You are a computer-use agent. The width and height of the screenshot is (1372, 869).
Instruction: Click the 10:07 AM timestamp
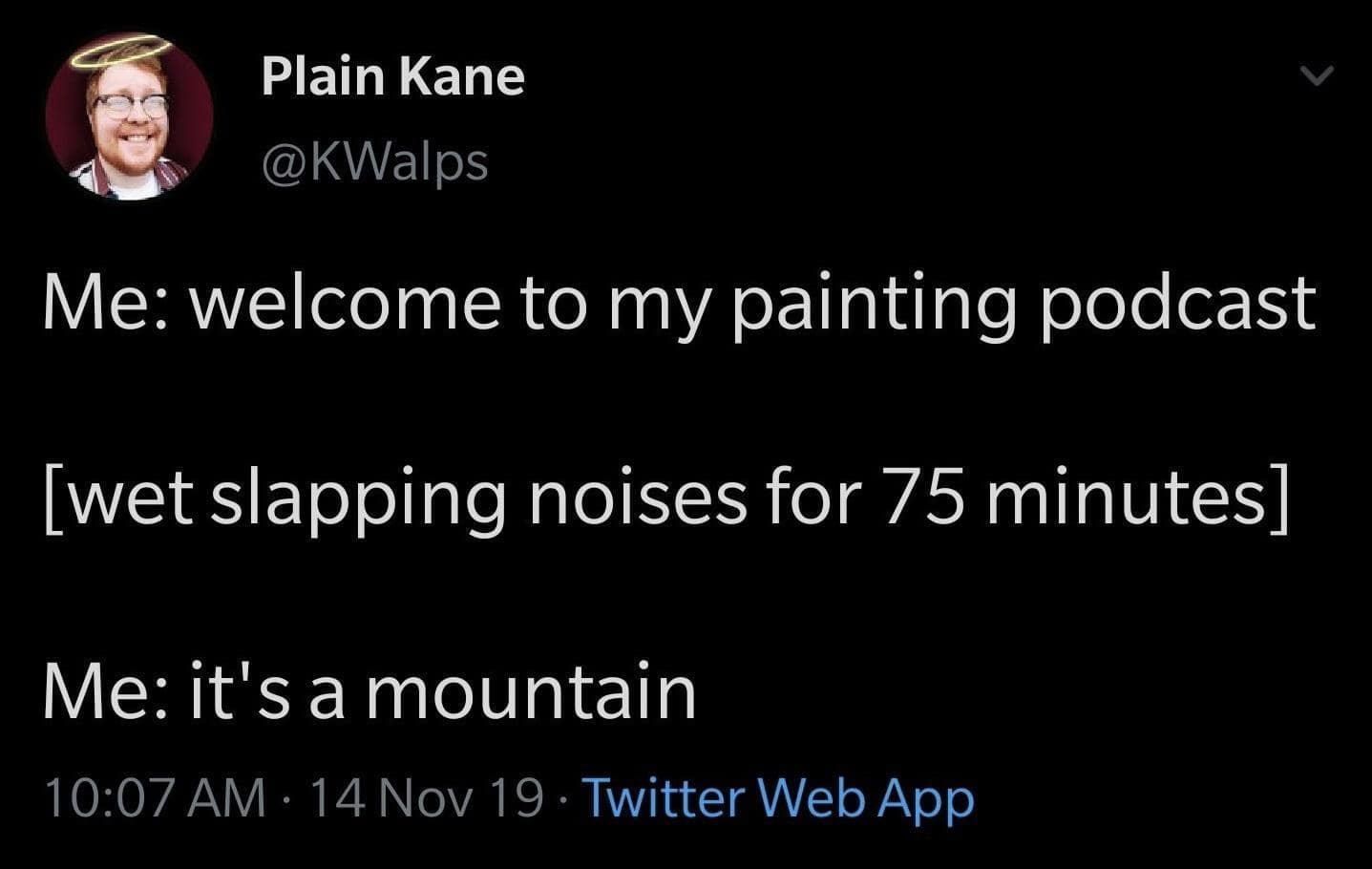(155, 798)
